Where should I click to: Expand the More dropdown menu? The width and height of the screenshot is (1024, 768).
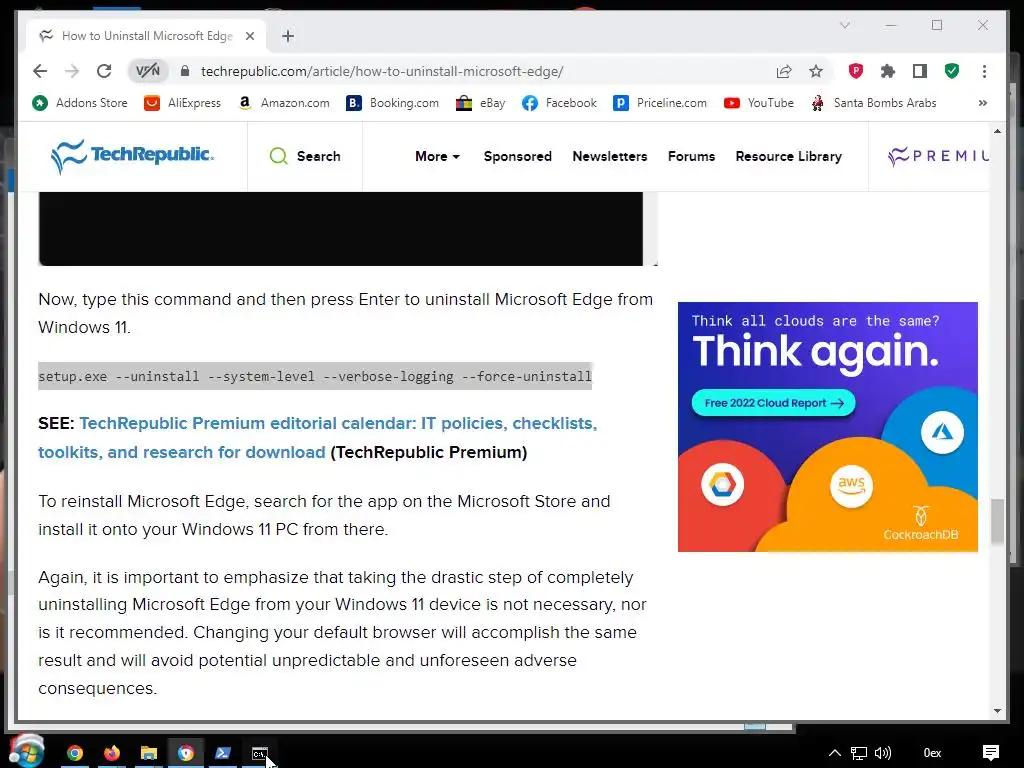coord(437,156)
